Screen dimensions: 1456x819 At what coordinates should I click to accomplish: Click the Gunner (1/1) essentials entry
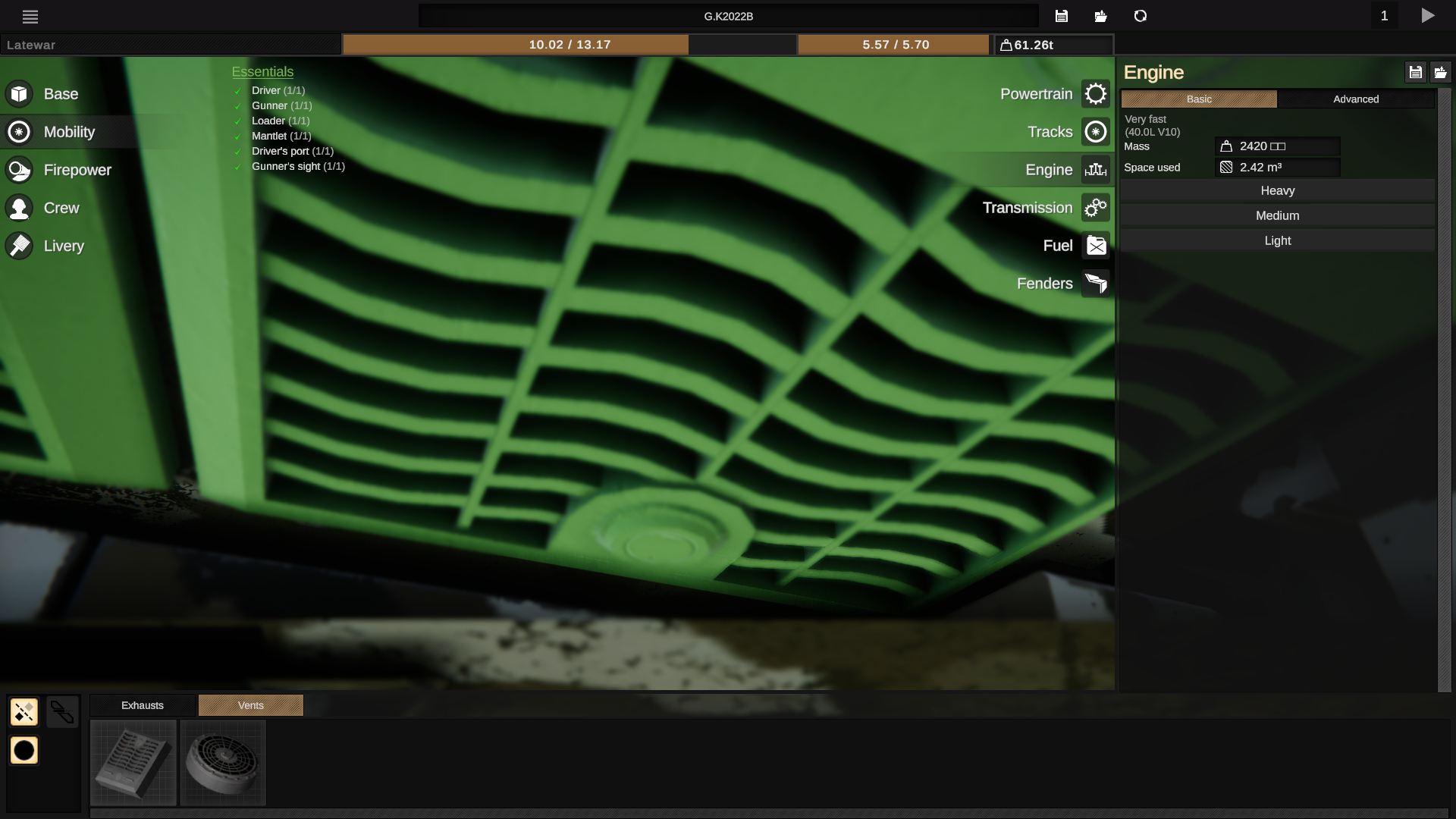[x=282, y=105]
